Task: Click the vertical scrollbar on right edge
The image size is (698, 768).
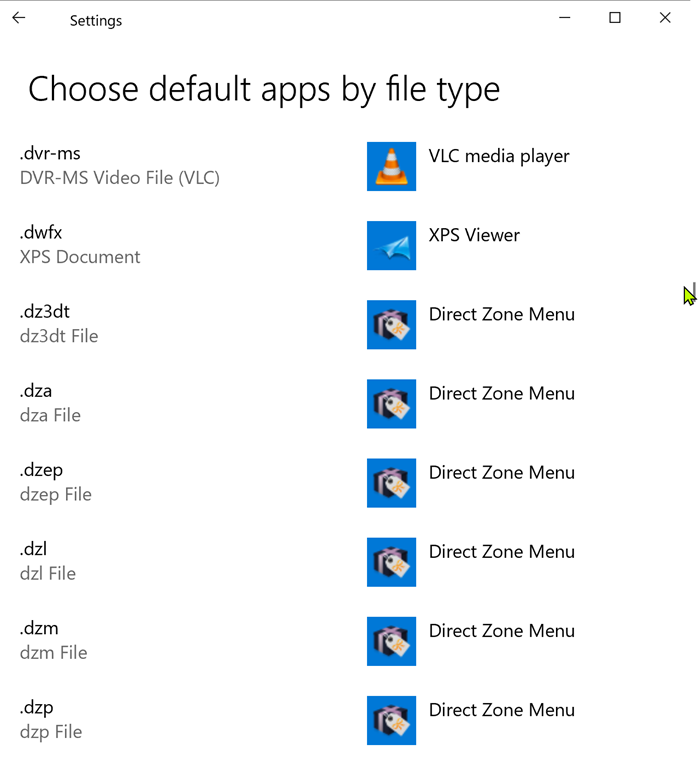Action: 693,292
